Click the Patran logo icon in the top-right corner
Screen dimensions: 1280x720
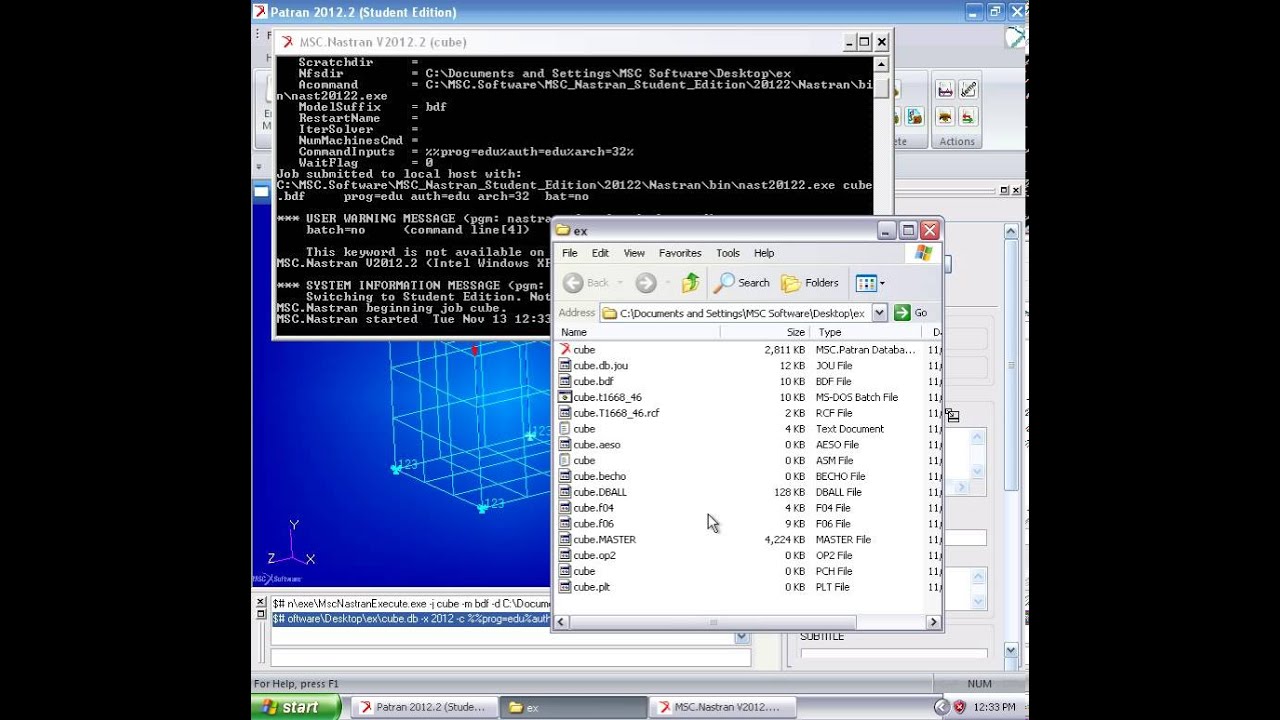[1016, 37]
